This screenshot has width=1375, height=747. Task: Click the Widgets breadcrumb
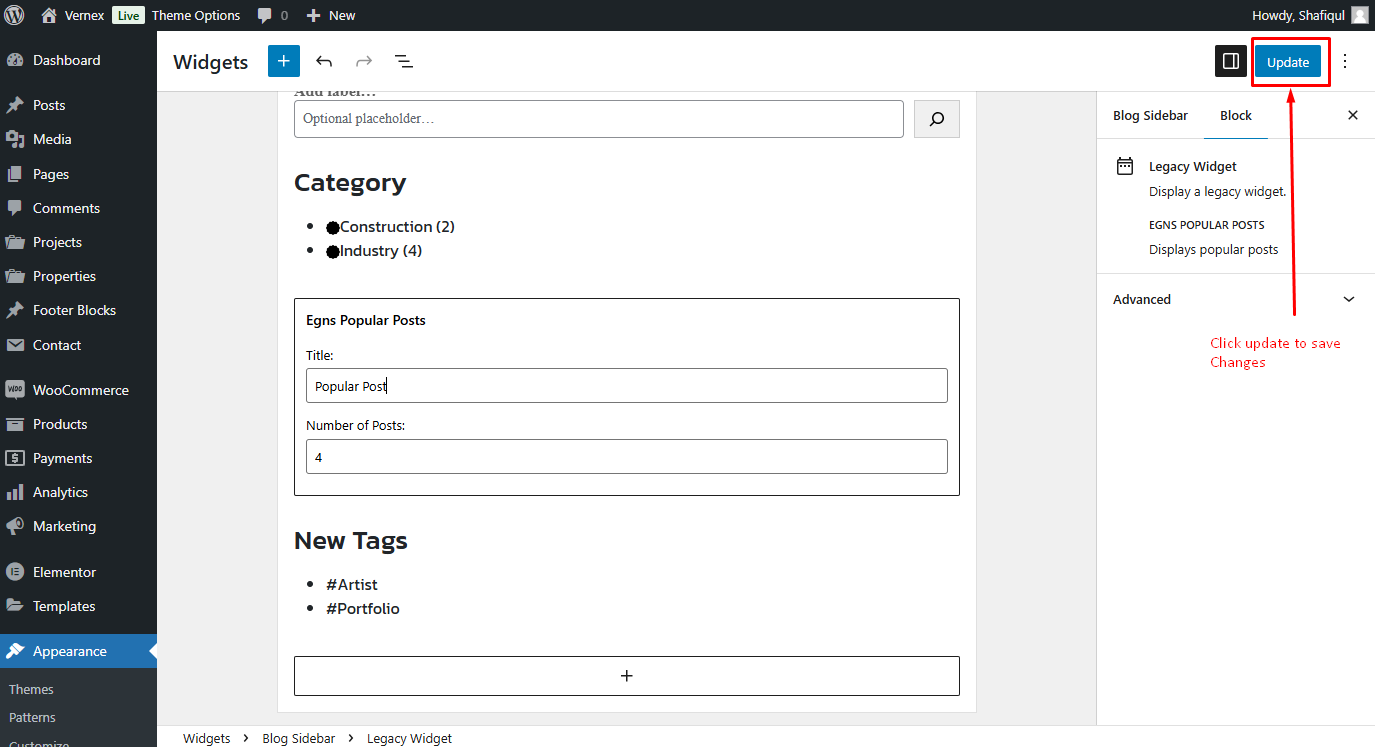(207, 738)
